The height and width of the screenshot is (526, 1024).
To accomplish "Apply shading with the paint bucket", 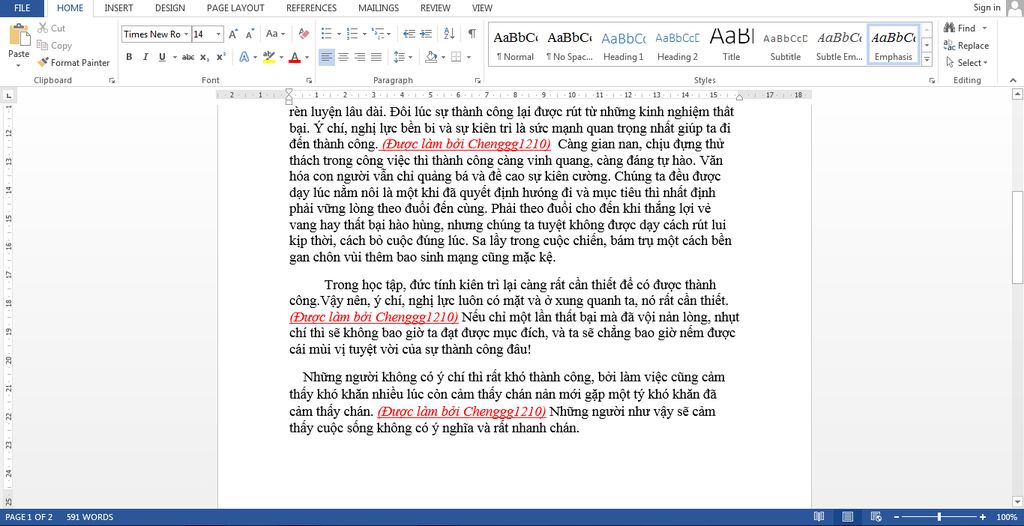I will click(430, 58).
